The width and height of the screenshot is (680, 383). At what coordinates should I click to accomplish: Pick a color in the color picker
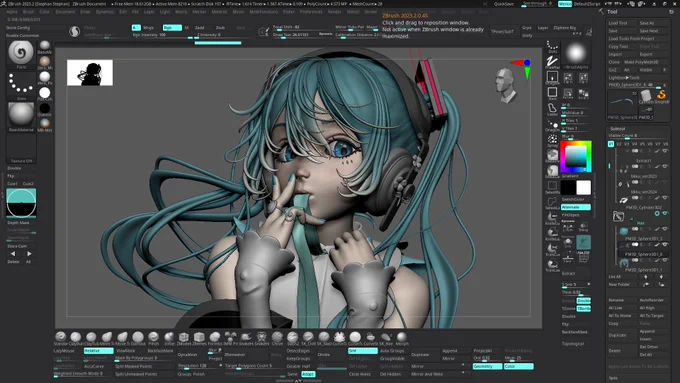click(576, 157)
